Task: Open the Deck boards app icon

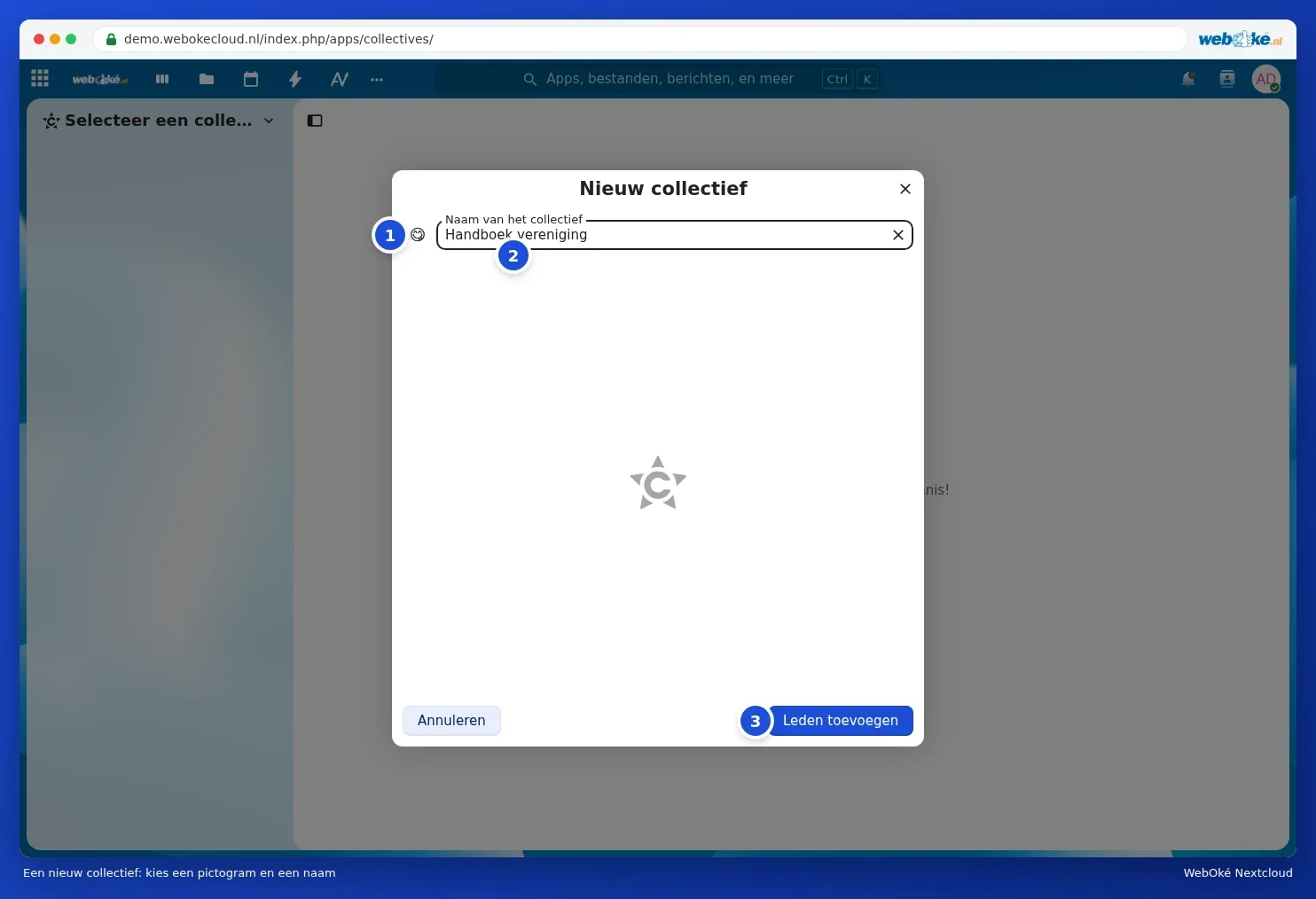Action: pyautogui.click(x=162, y=79)
